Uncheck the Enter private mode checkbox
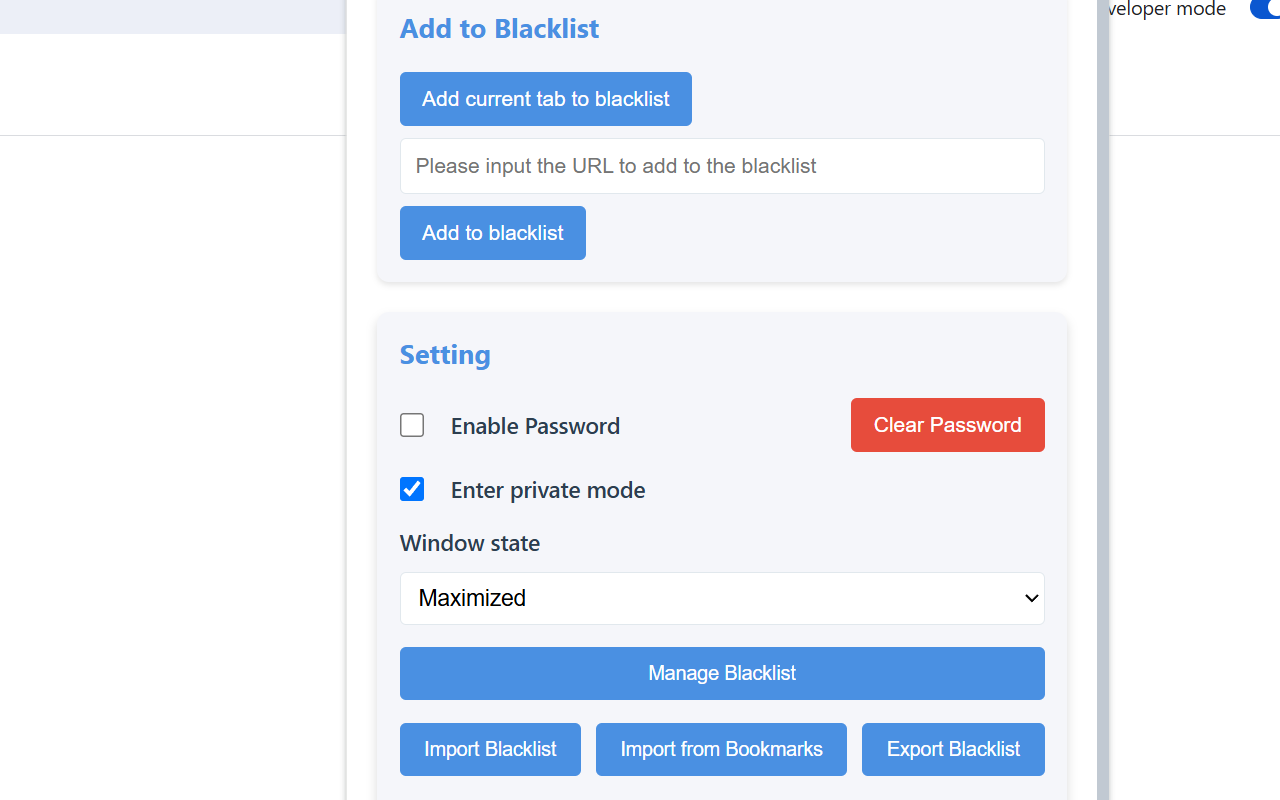 click(x=412, y=489)
